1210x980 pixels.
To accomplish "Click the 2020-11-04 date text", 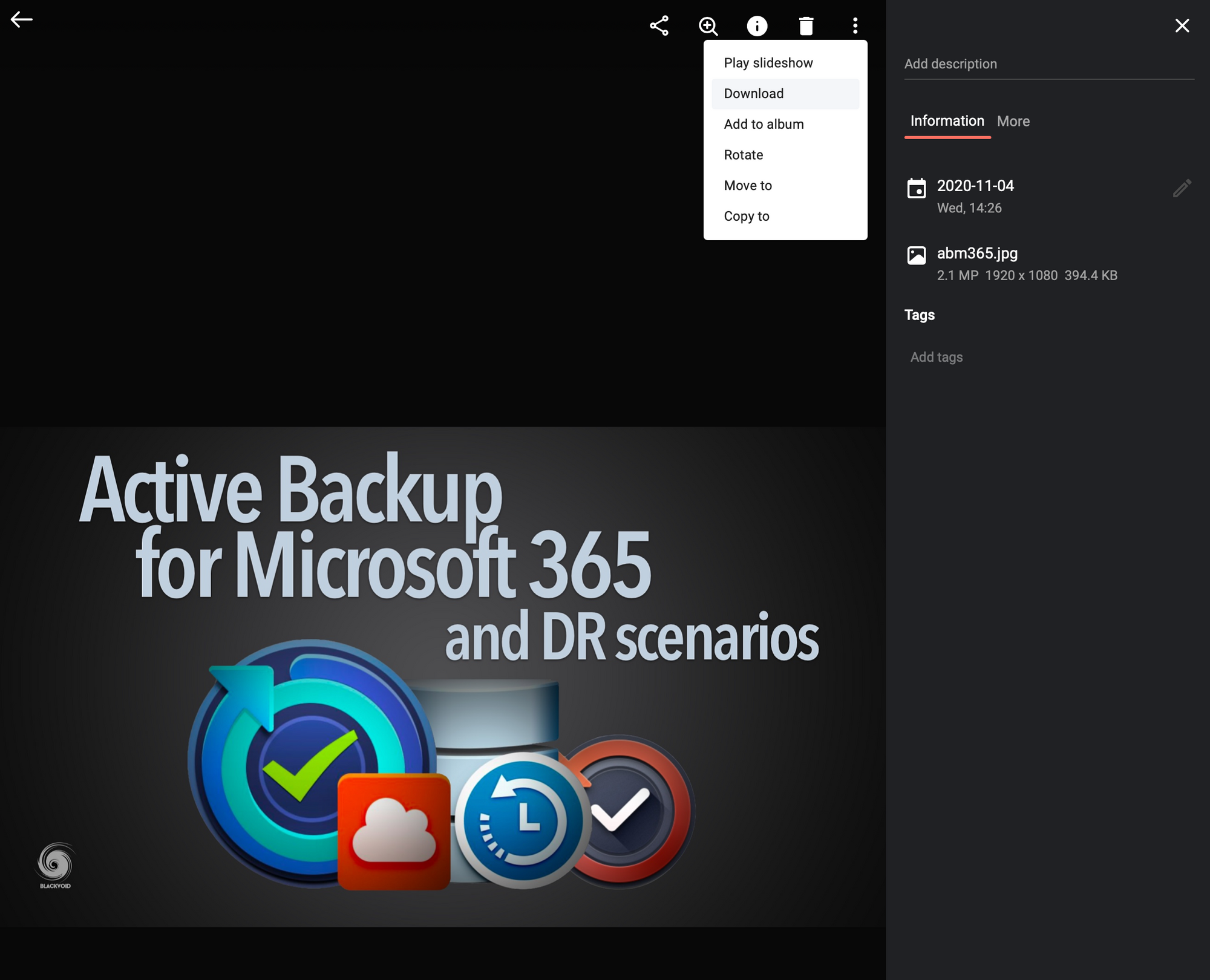I will pyautogui.click(x=975, y=186).
